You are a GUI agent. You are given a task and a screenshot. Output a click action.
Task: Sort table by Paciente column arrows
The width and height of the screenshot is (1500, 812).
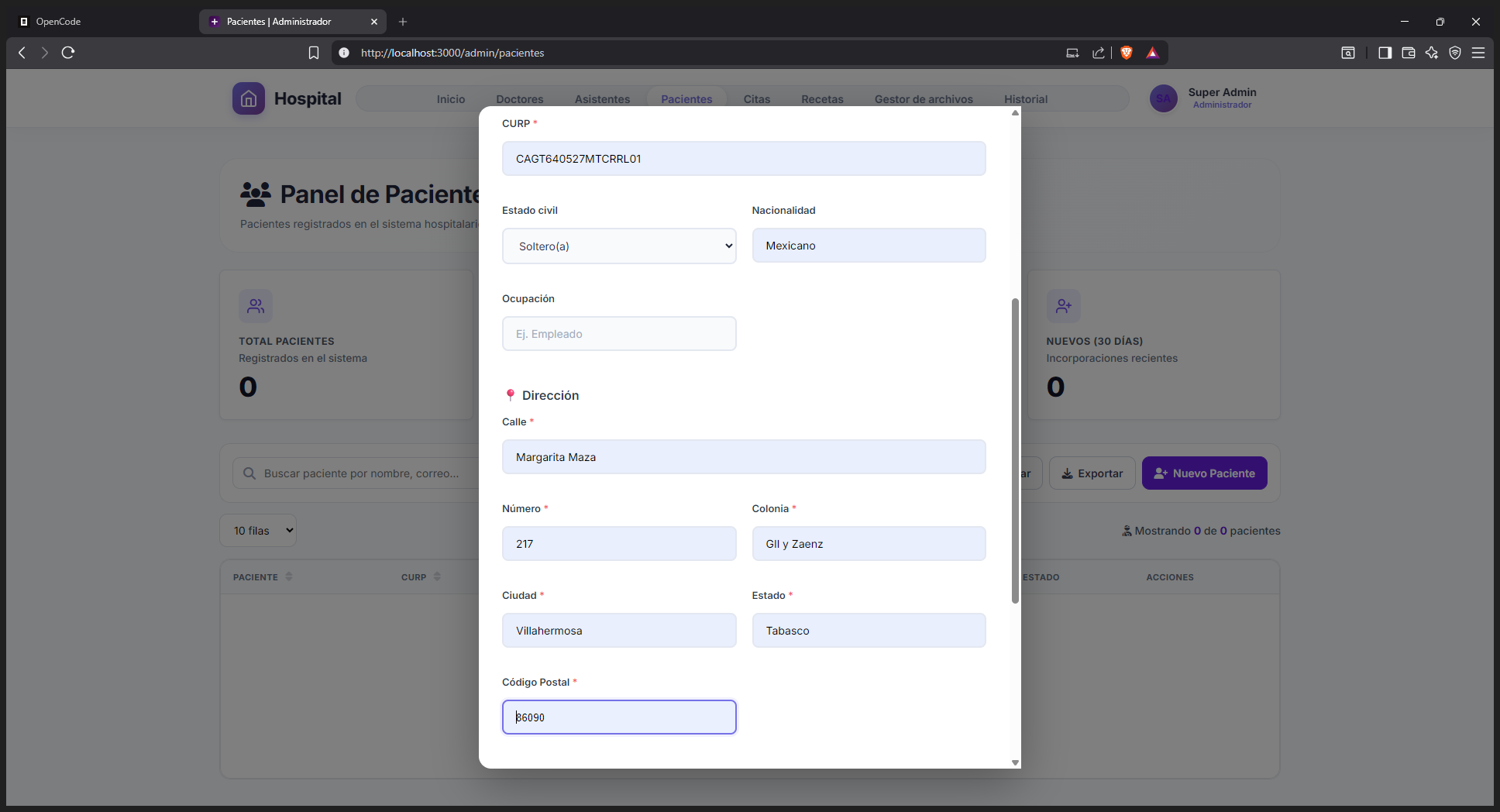pos(289,576)
